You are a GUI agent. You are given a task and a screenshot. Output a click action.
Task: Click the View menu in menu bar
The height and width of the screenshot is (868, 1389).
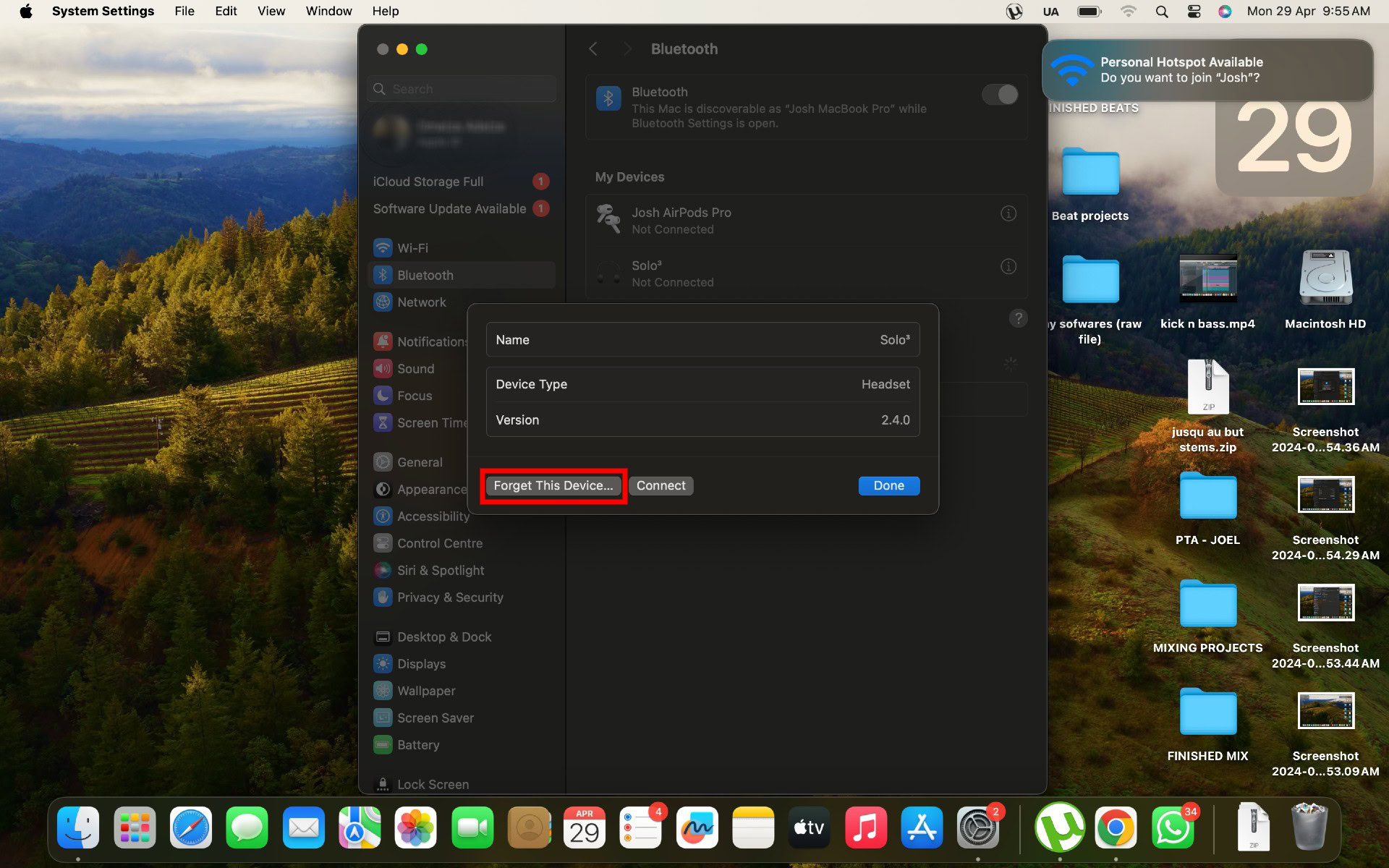(x=270, y=11)
